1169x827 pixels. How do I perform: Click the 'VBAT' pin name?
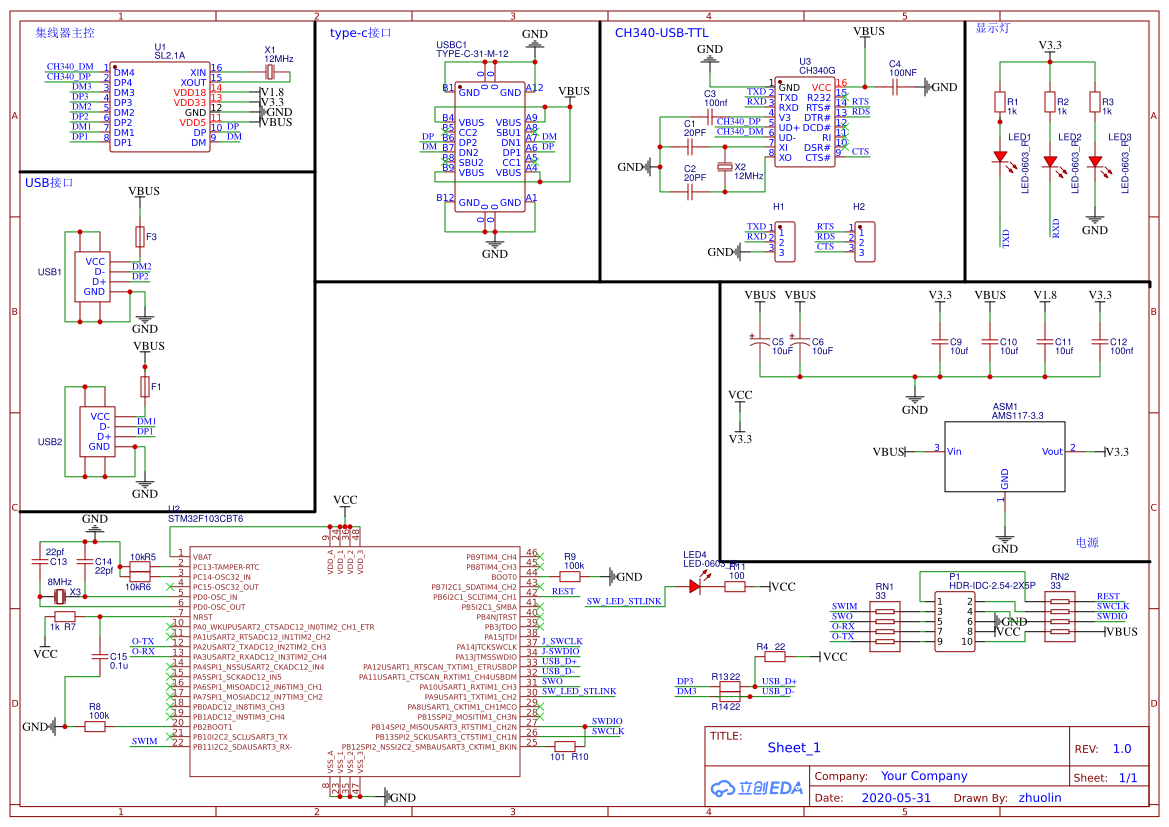point(202,557)
